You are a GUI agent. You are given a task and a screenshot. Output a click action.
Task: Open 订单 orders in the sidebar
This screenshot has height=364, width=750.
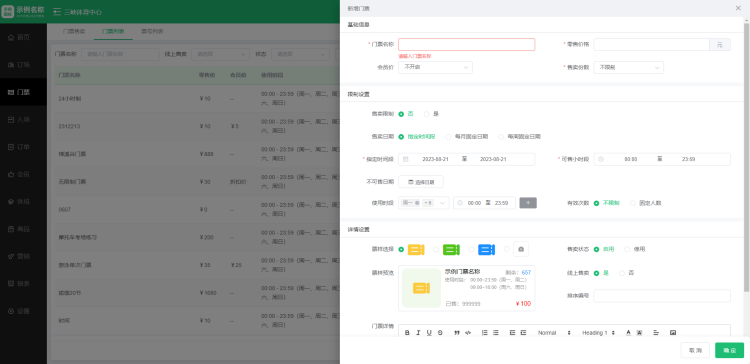coord(23,146)
